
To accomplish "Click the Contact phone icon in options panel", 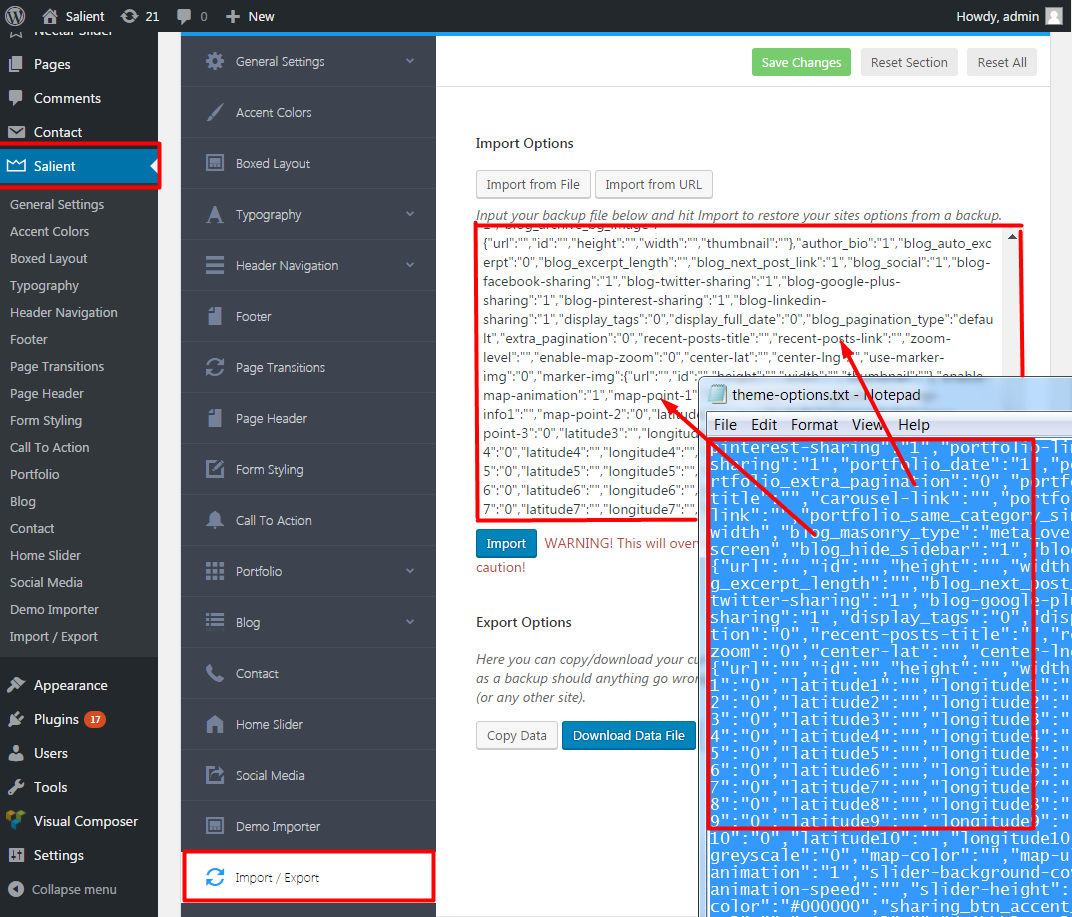I will [215, 674].
